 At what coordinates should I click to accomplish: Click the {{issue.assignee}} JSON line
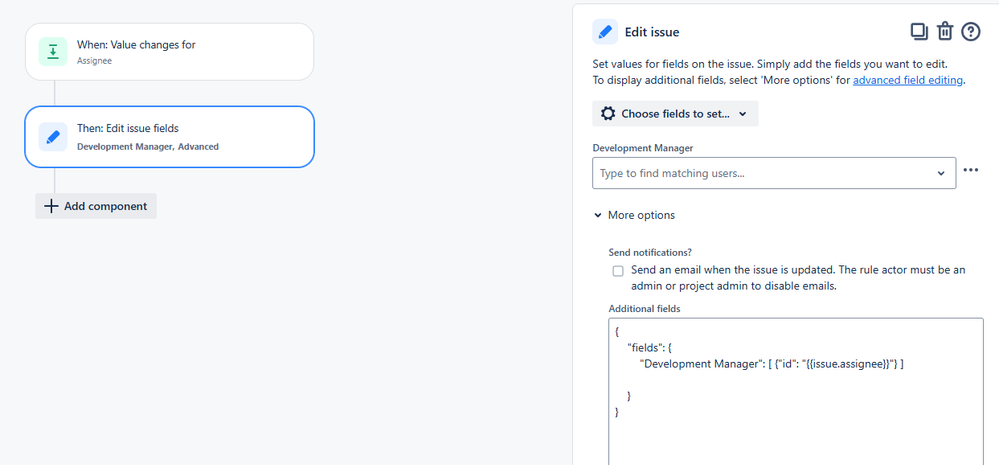pyautogui.click(x=772, y=364)
